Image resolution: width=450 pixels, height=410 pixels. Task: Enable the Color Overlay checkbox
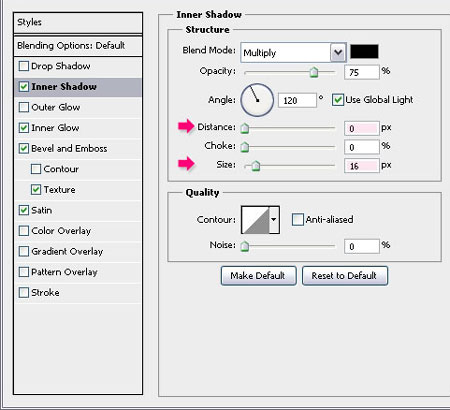point(24,231)
